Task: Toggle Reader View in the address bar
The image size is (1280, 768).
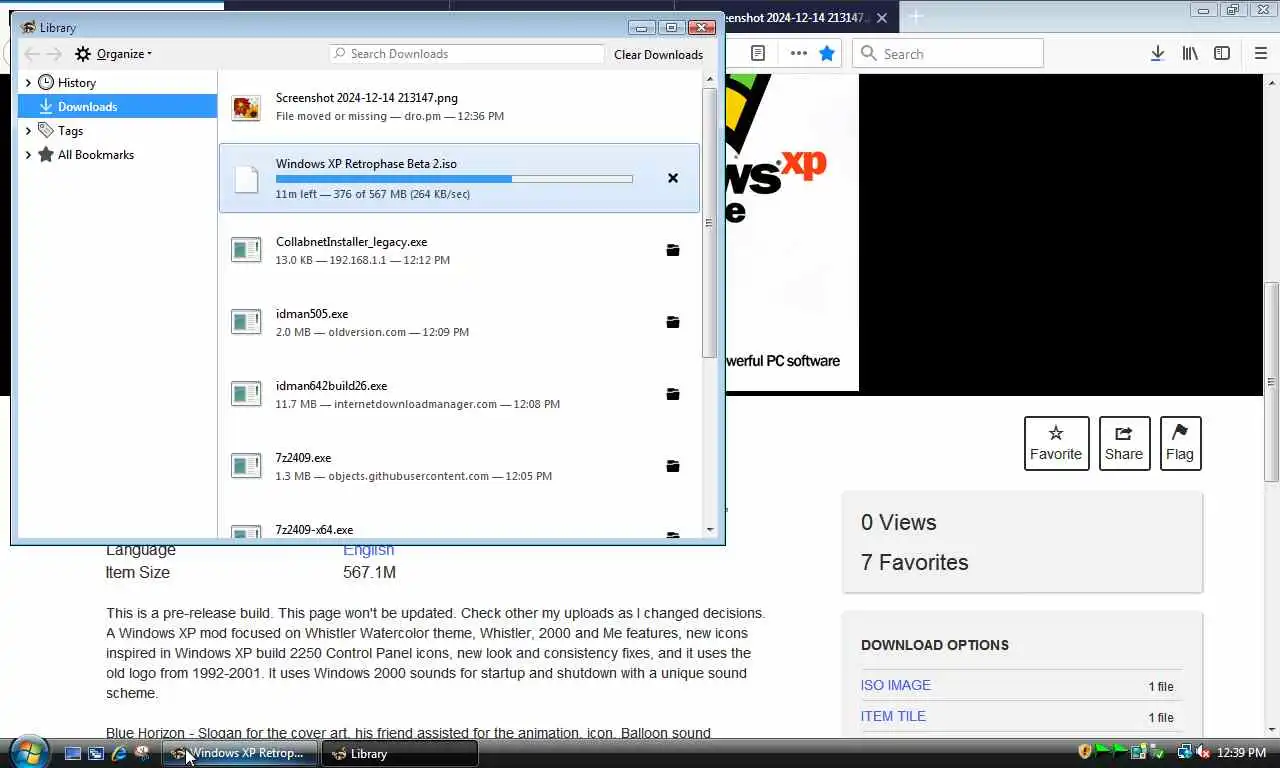Action: [x=758, y=54]
